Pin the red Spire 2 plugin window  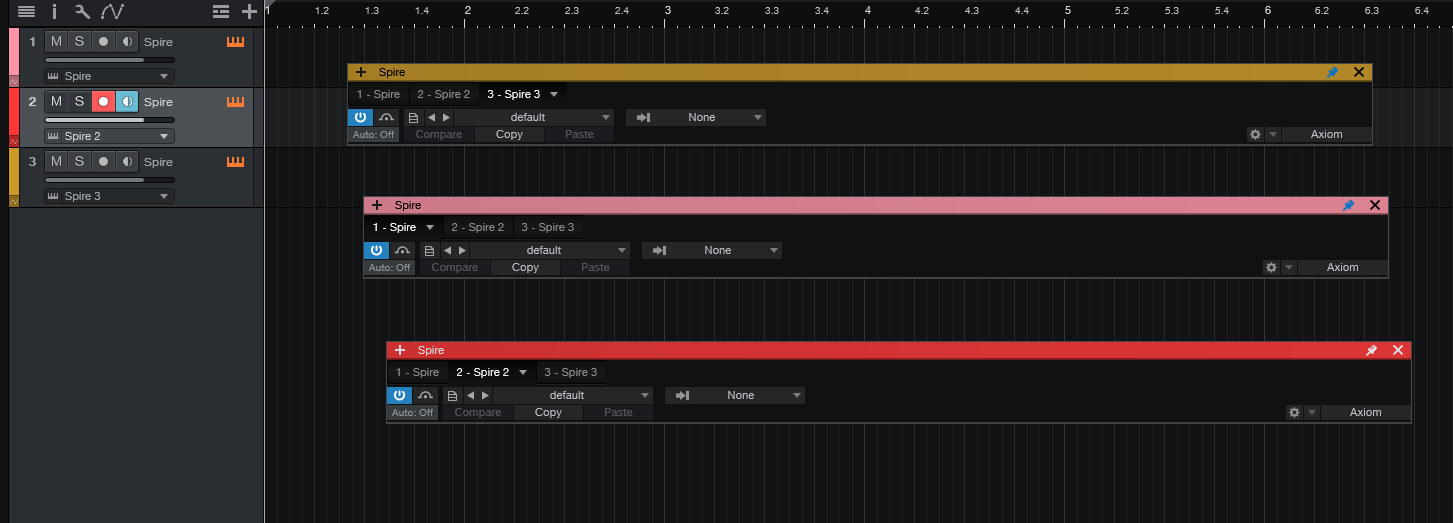tap(1371, 350)
